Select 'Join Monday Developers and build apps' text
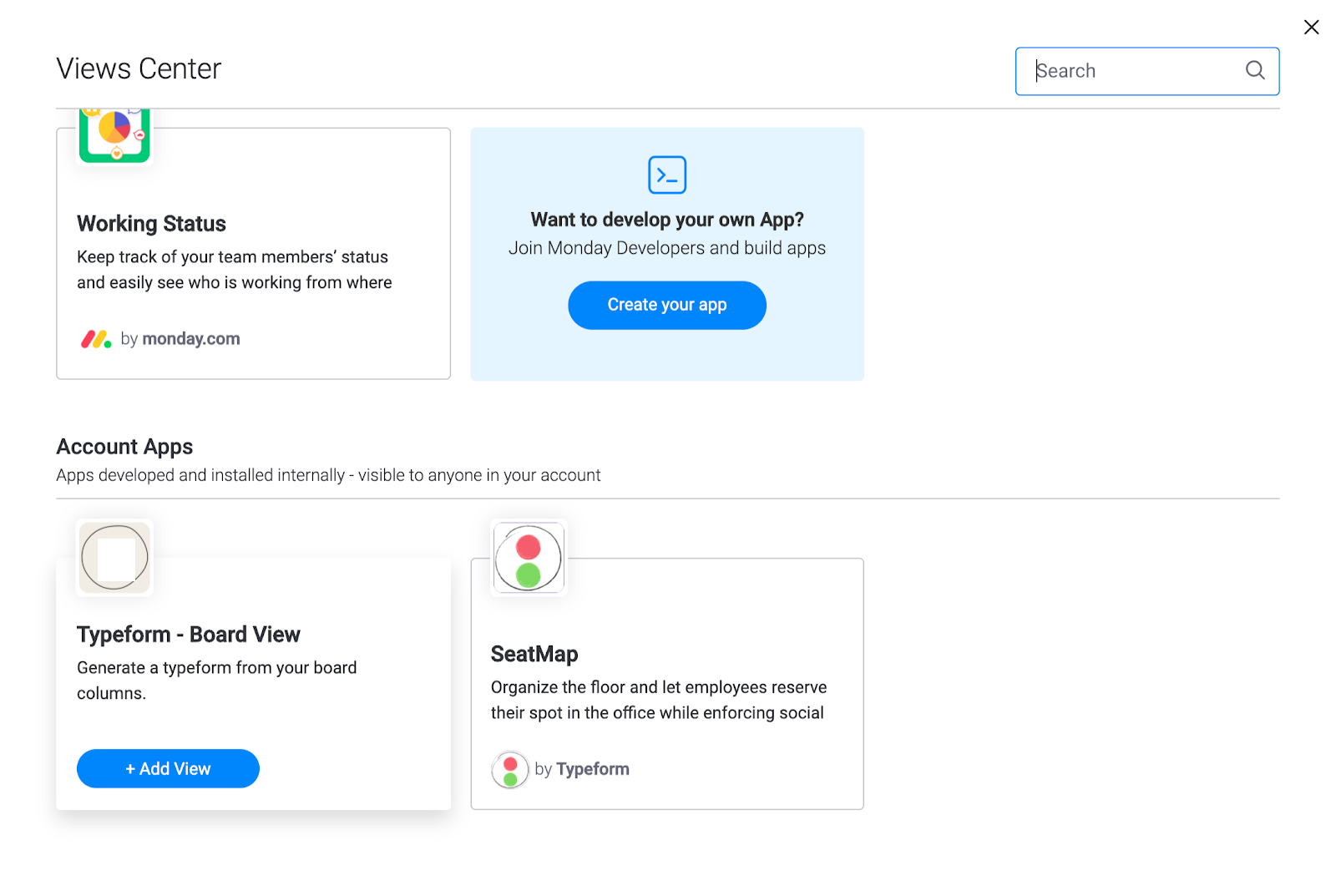Viewport: 1336px width, 896px height. (667, 248)
